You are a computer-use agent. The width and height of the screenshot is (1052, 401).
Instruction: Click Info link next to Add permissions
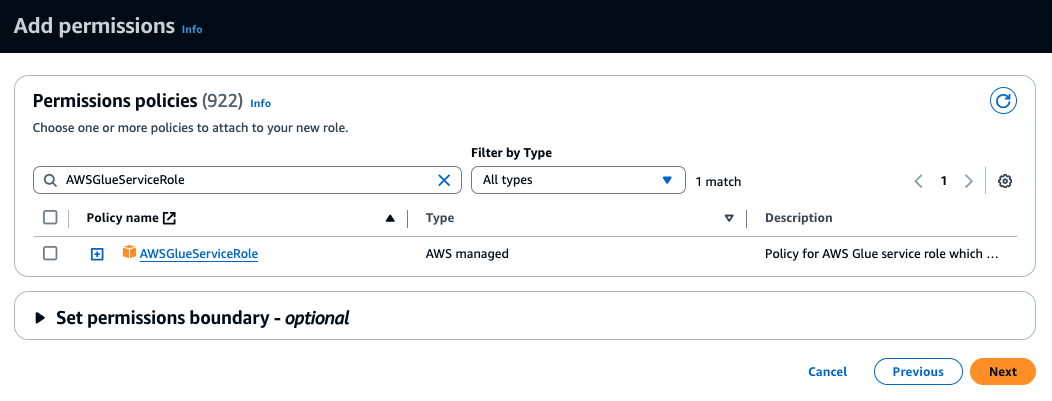[x=192, y=29]
